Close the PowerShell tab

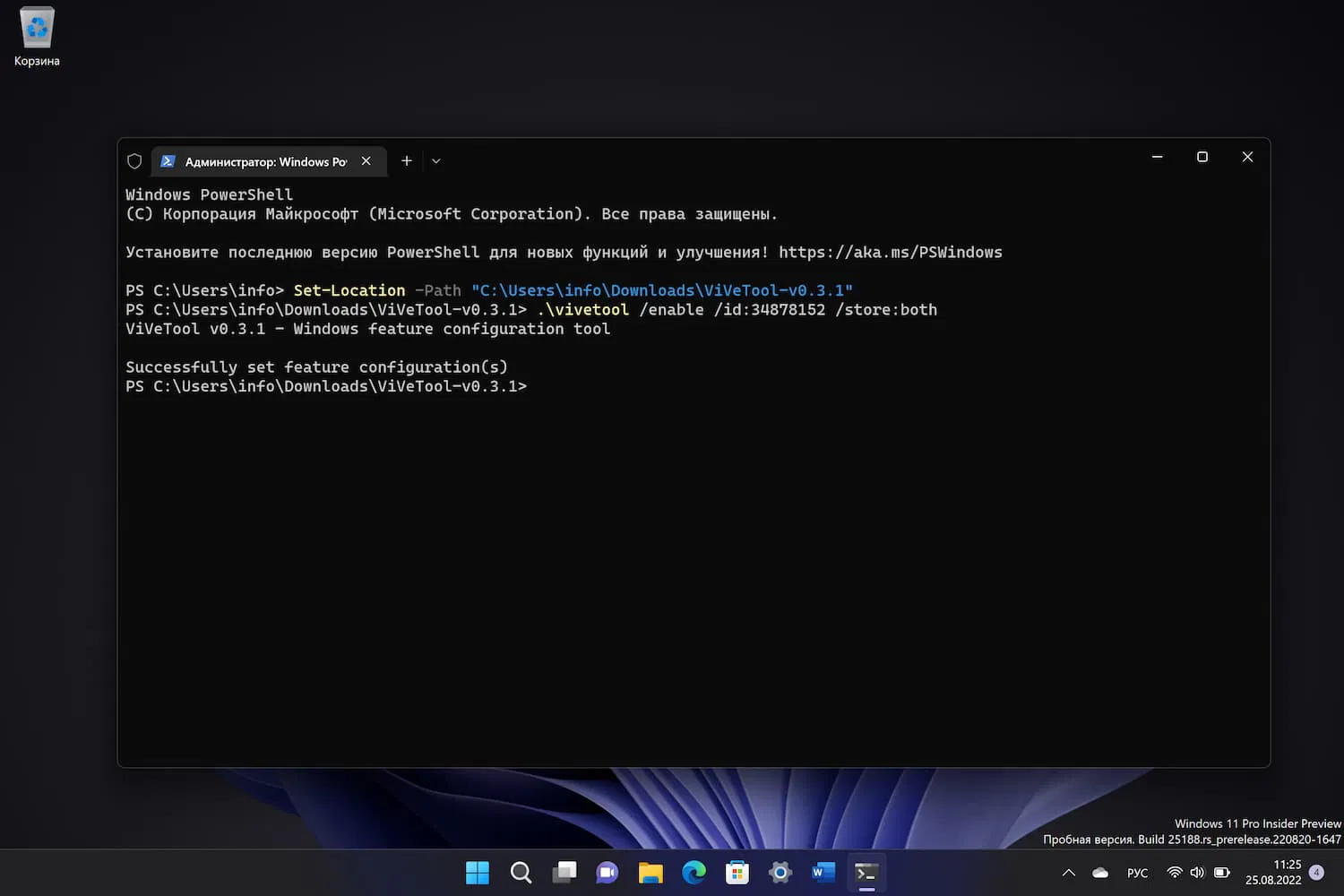(x=366, y=161)
